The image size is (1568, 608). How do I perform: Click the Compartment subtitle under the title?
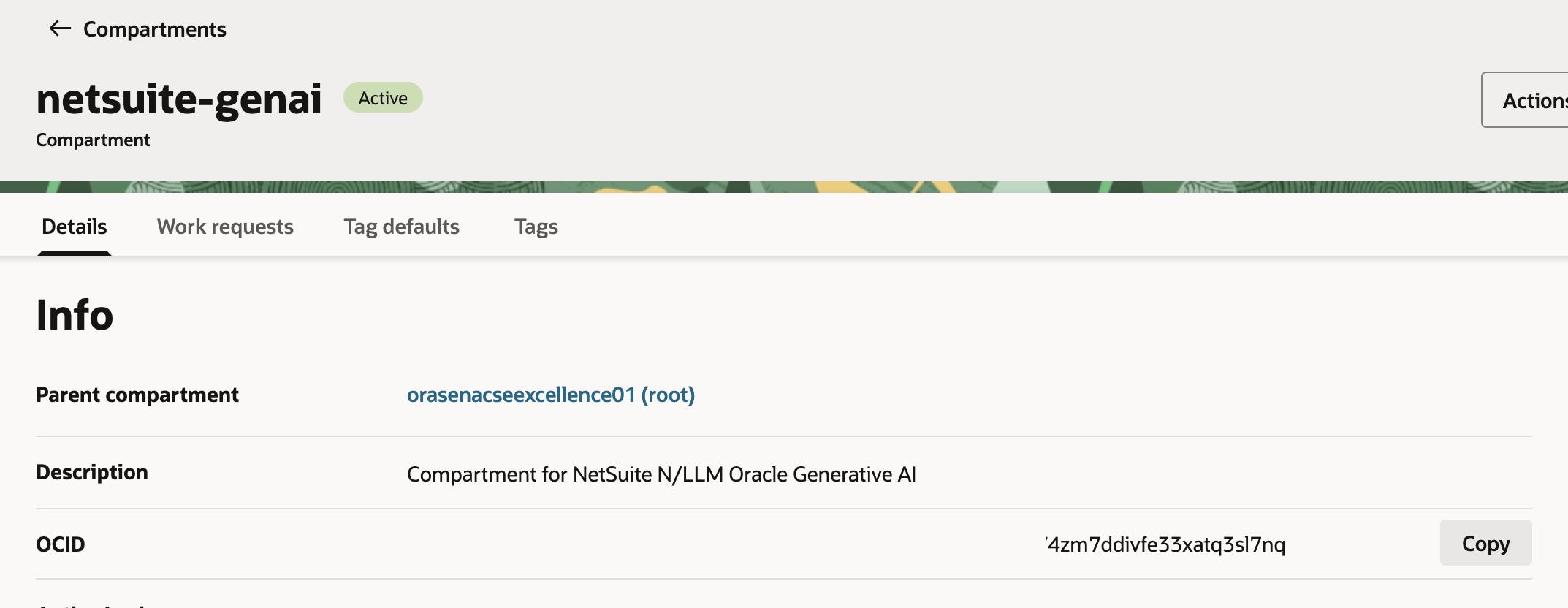coord(93,140)
